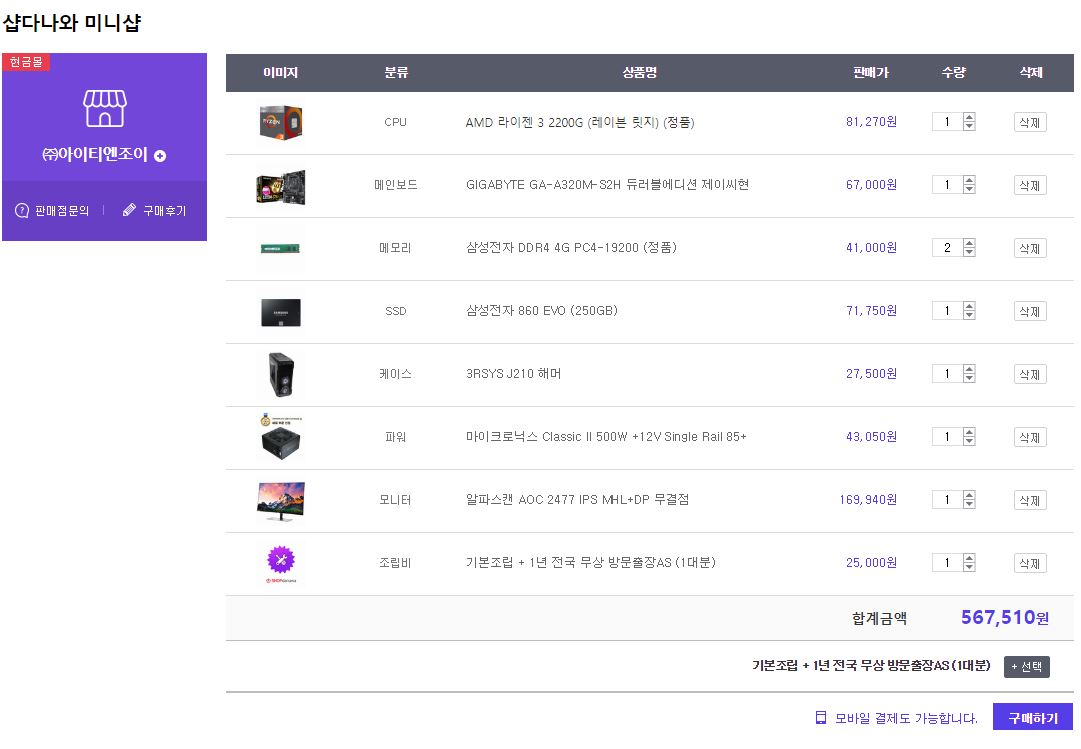Click the 판매가 column header
This screenshot has height=749, width=1081.
coord(871,72)
